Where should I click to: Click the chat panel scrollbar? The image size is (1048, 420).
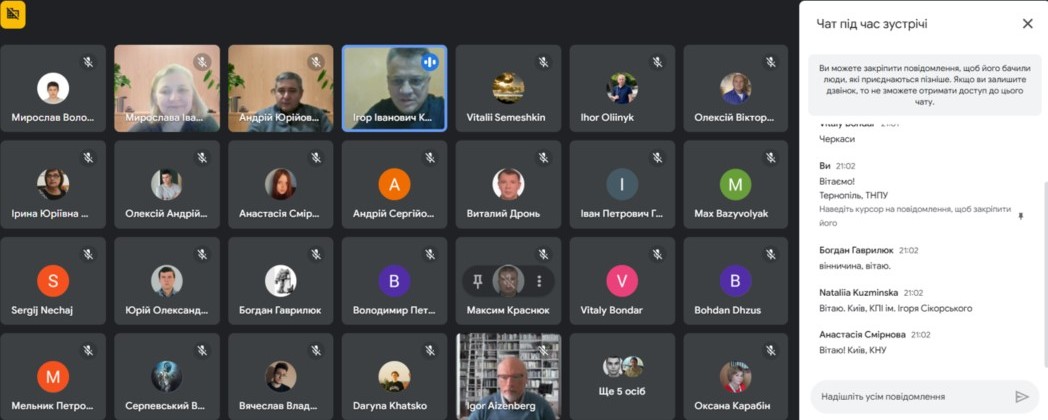[x=1045, y=274]
